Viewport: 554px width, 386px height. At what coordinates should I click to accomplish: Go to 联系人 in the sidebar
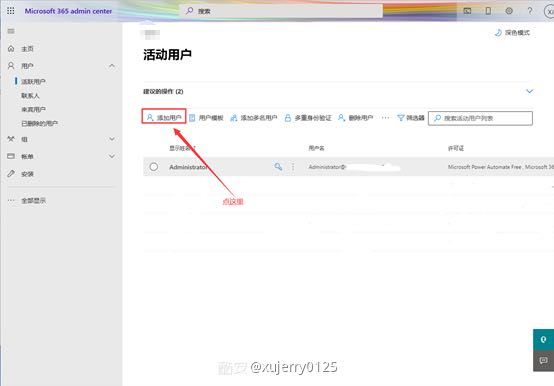click(30, 95)
